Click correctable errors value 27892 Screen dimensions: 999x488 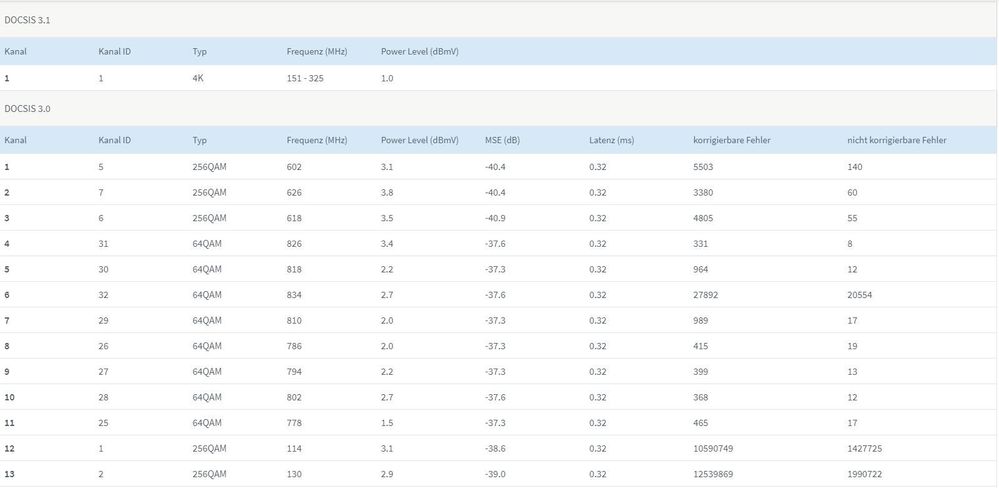point(705,295)
